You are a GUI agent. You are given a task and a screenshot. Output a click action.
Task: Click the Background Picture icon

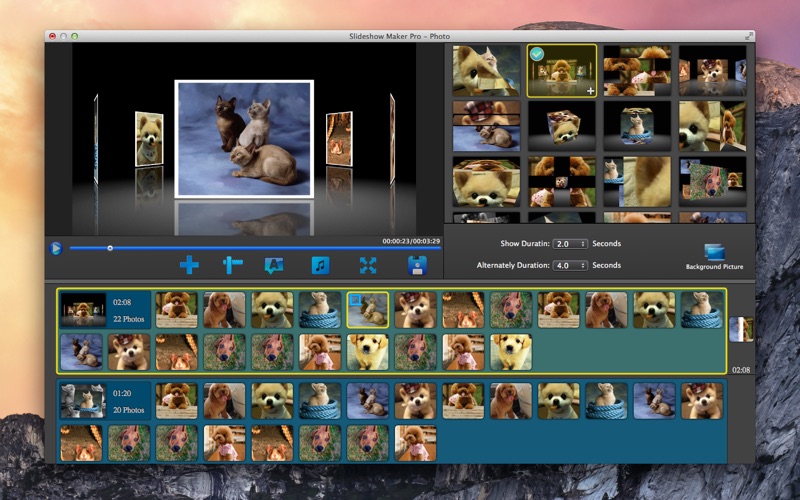pyautogui.click(x=714, y=253)
